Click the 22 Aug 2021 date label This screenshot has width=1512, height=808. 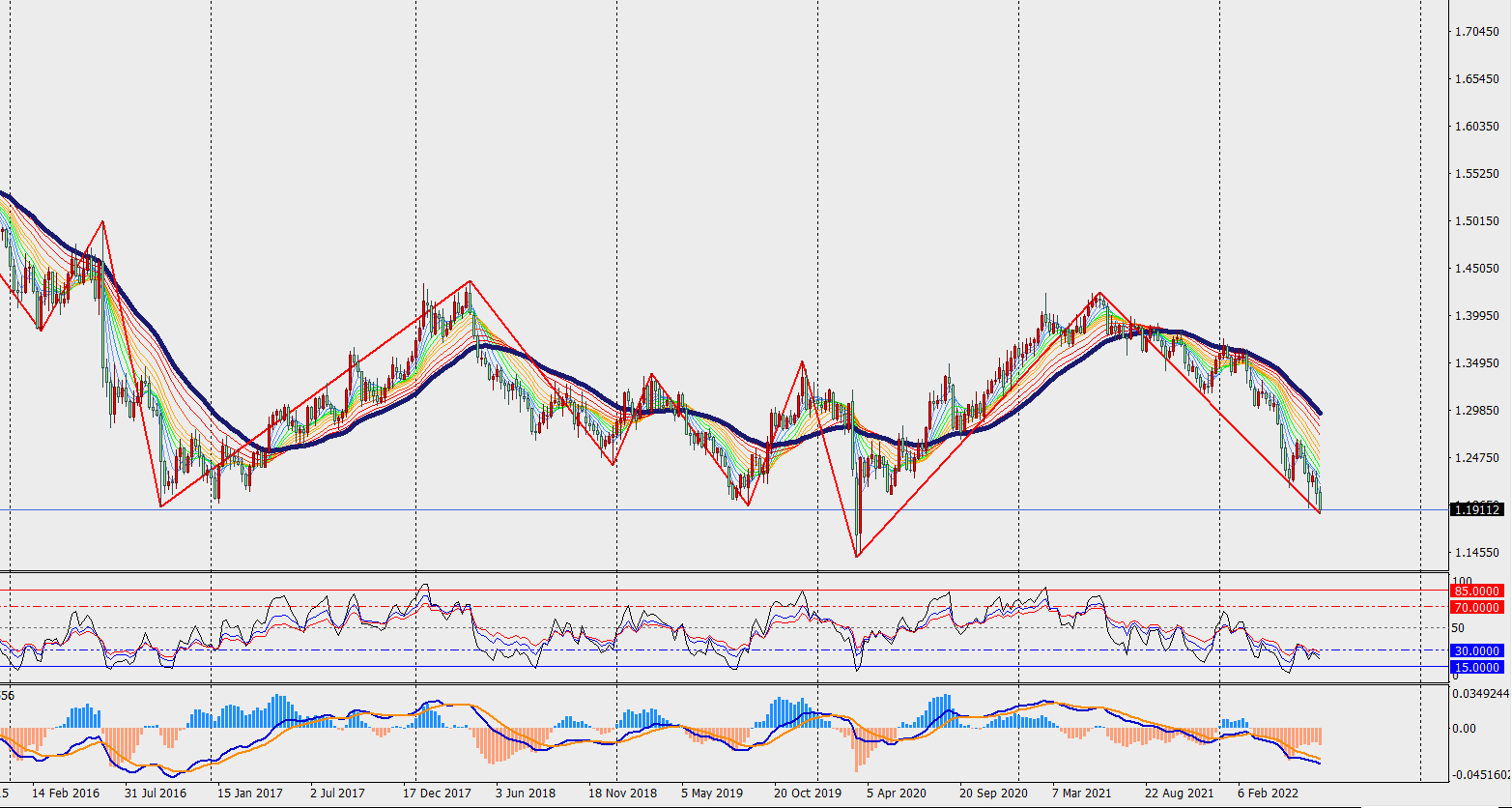[1180, 793]
